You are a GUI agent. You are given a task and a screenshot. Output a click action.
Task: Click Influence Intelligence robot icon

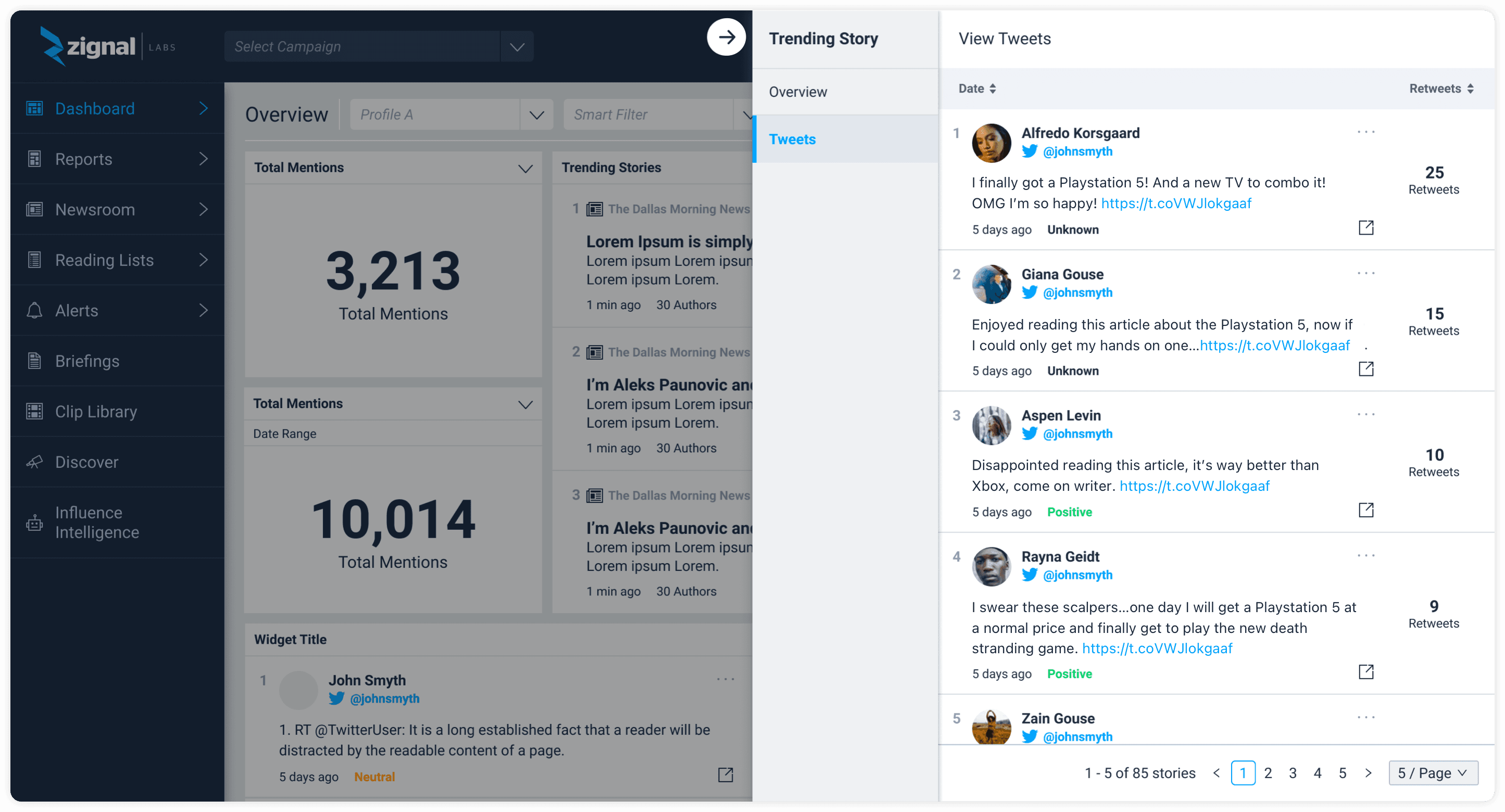pos(34,523)
